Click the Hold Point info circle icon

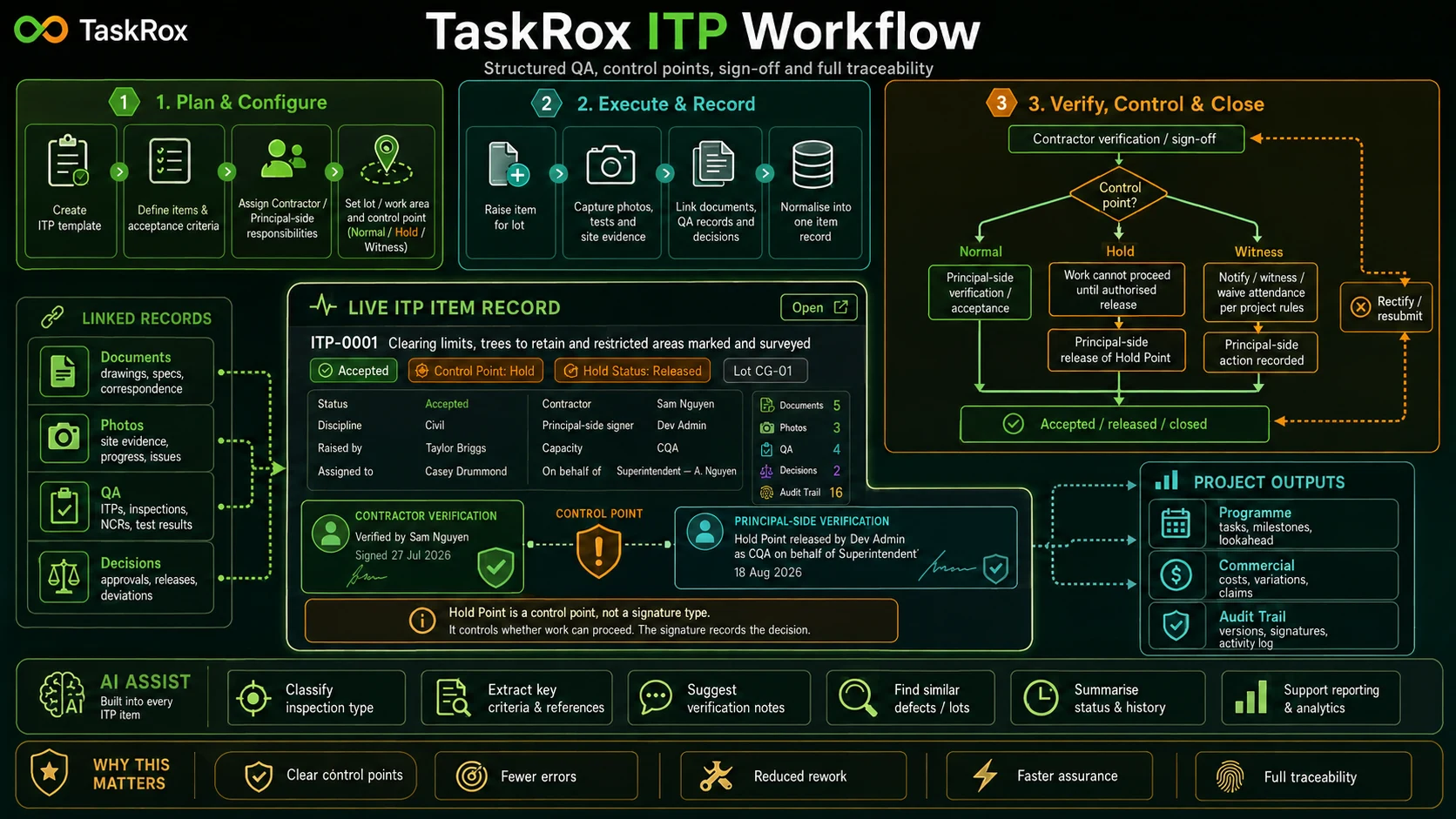click(422, 621)
